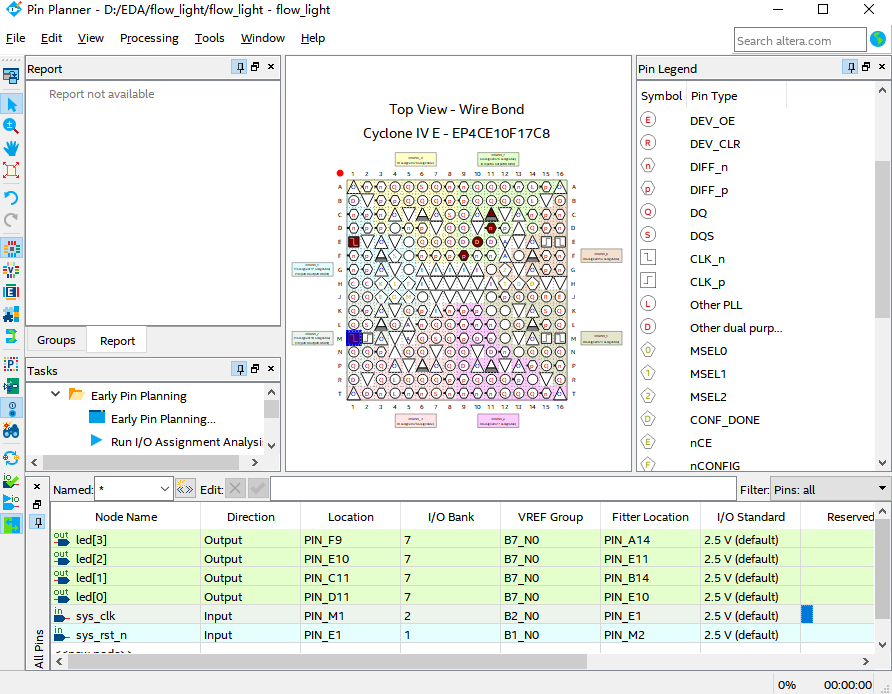Image resolution: width=892 pixels, height=694 pixels.
Task: Click Pin Legend scroll up arrow
Action: click(x=882, y=90)
